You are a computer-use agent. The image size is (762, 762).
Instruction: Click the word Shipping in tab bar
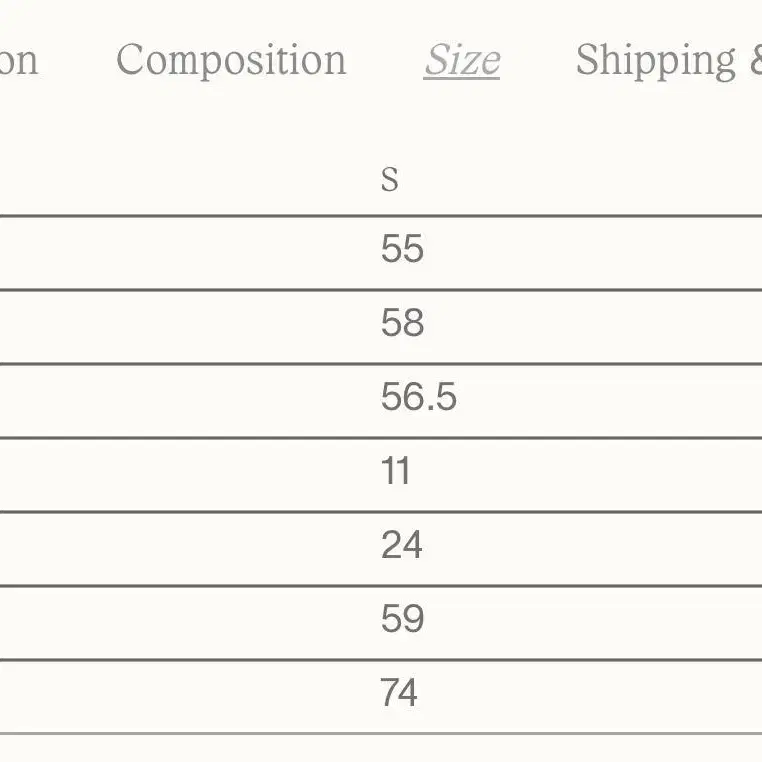click(x=656, y=60)
